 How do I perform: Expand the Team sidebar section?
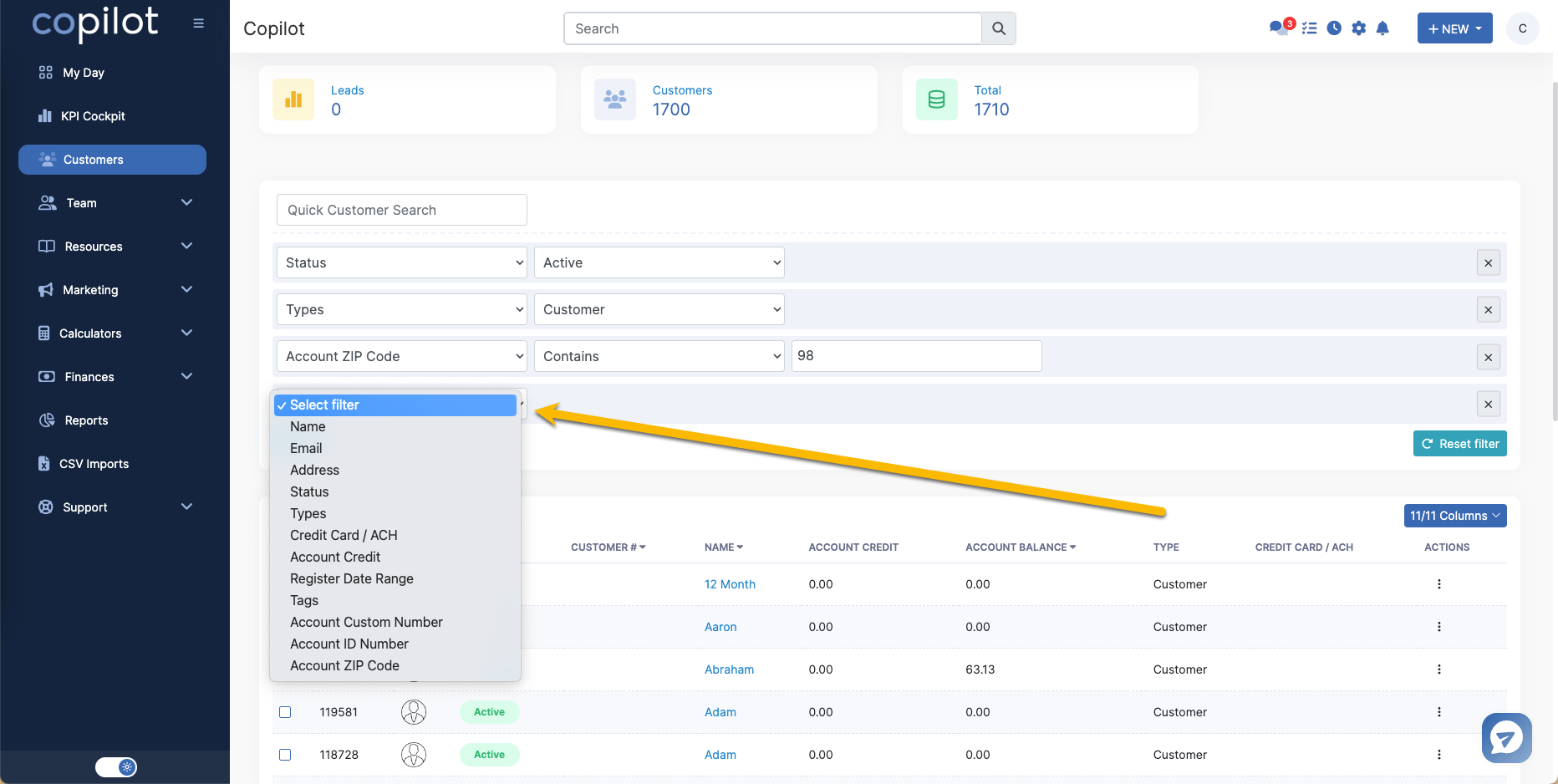click(113, 203)
